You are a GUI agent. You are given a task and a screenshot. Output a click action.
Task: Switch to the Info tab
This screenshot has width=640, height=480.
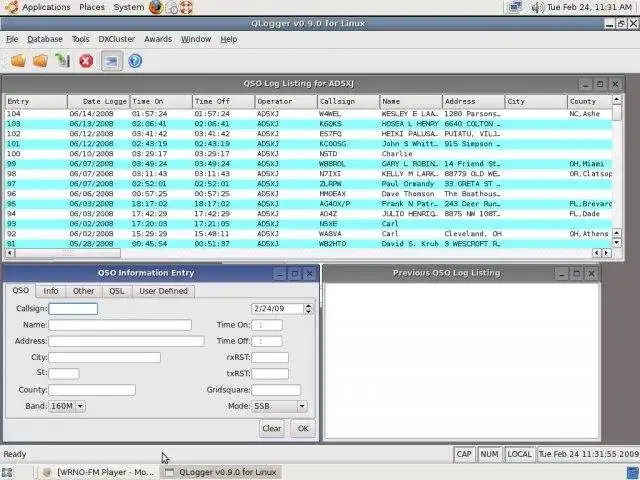(51, 291)
